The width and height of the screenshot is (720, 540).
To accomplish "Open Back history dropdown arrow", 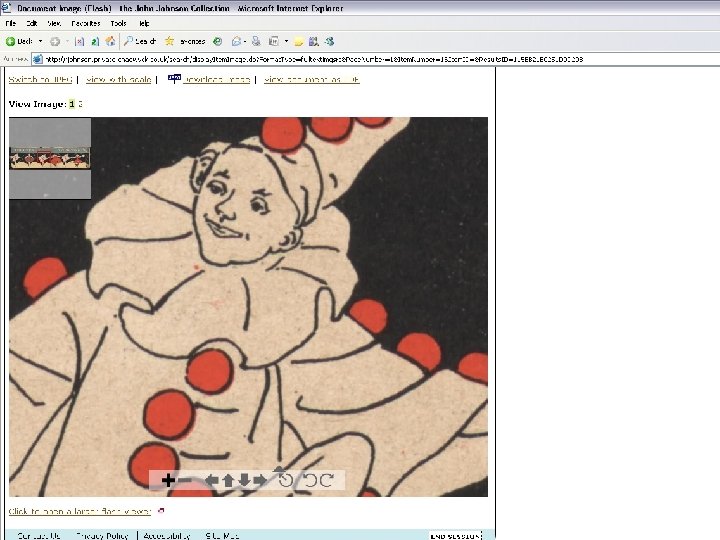I will click(40, 41).
